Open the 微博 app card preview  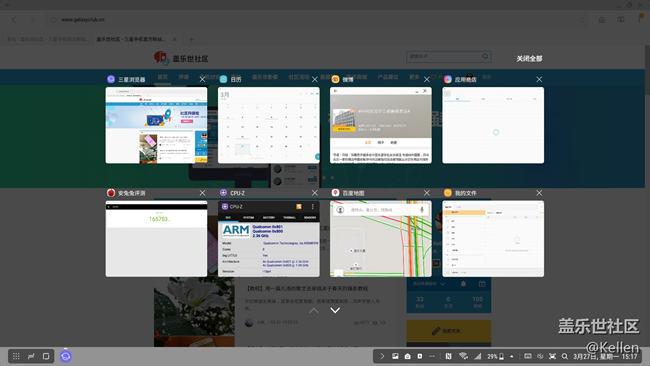pos(381,125)
